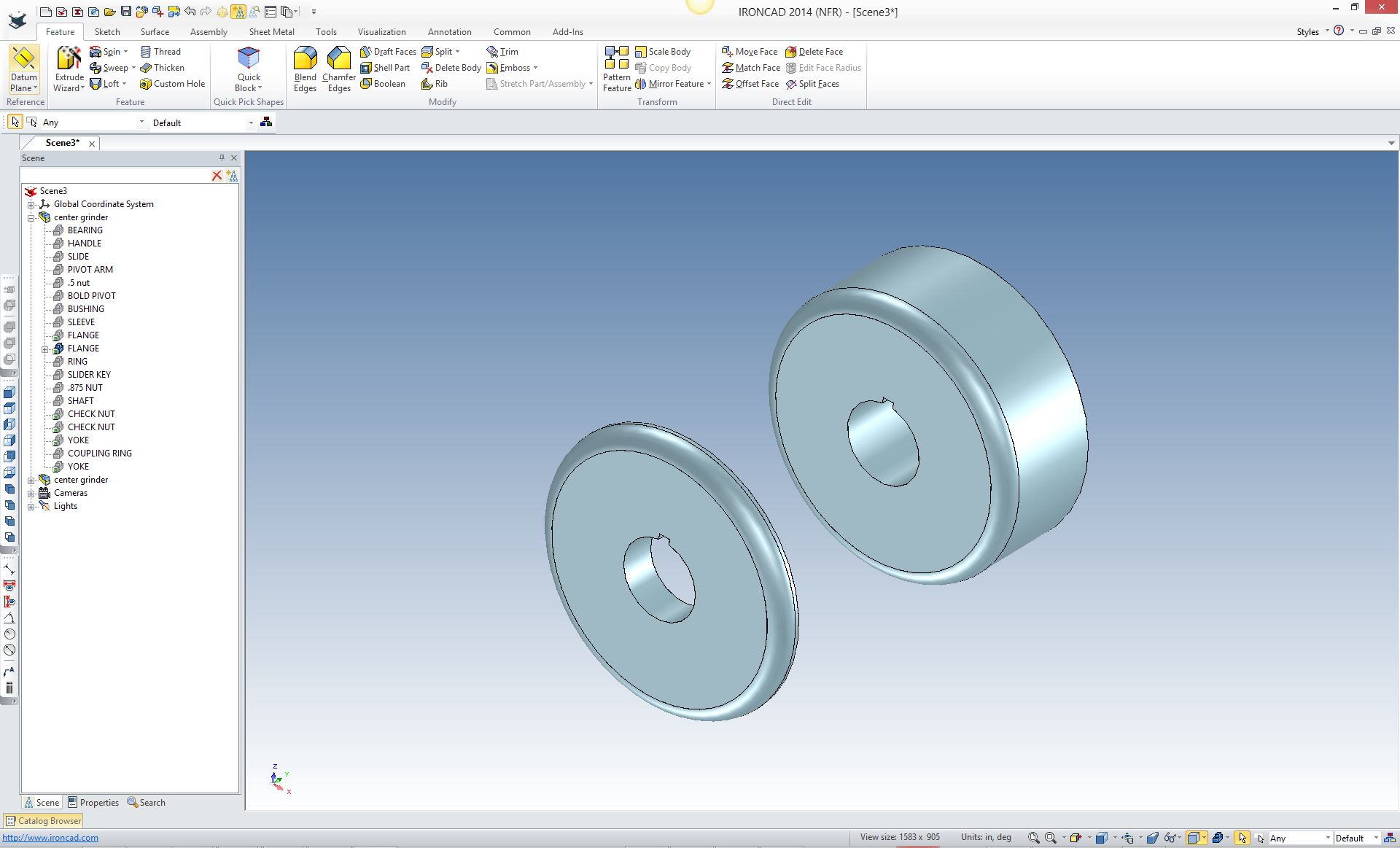Click the Extrude Wizard icon

(69, 59)
